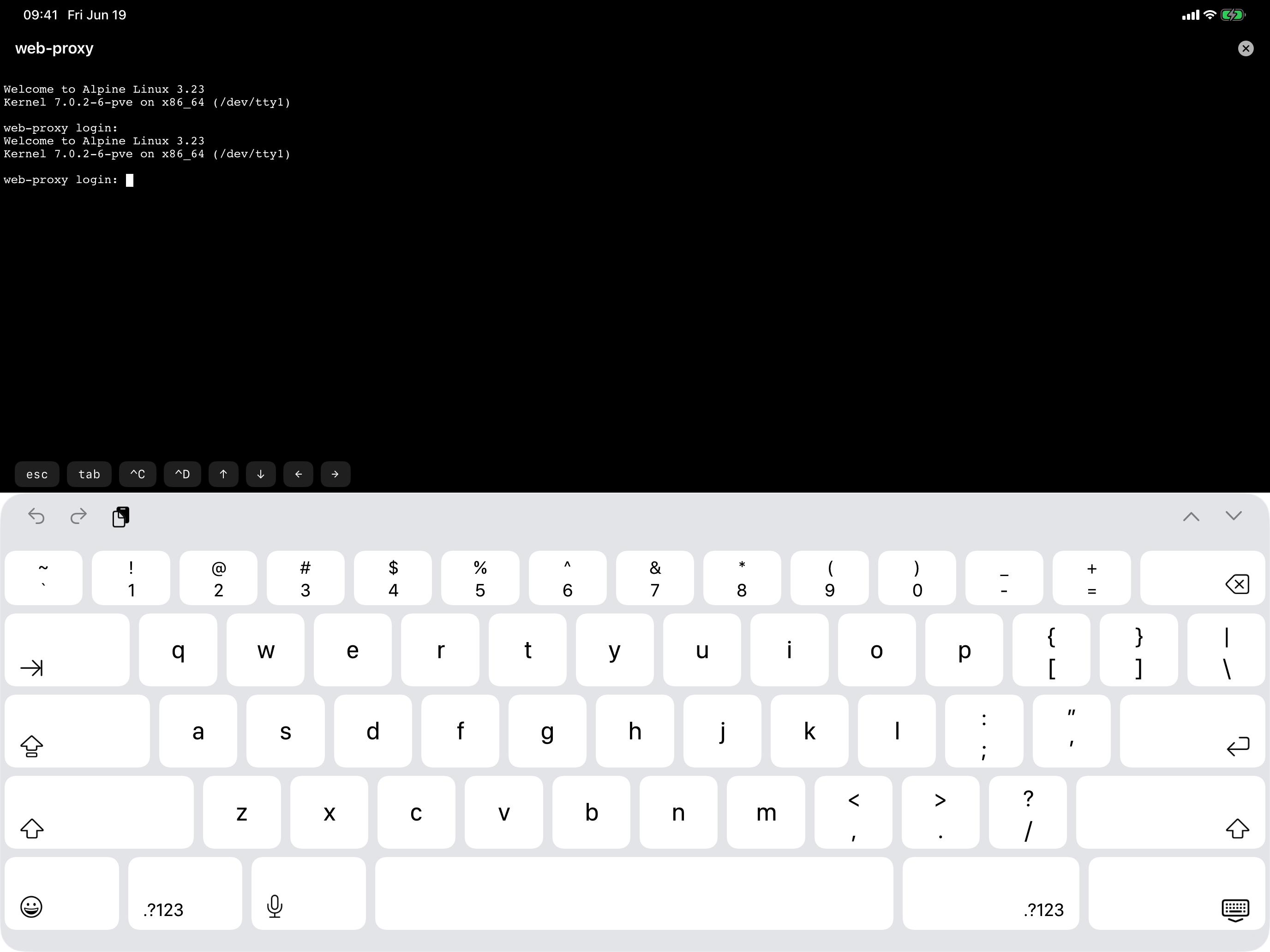Switch to right .?123 symbols keyboard
The image size is (1270, 952).
[990, 893]
